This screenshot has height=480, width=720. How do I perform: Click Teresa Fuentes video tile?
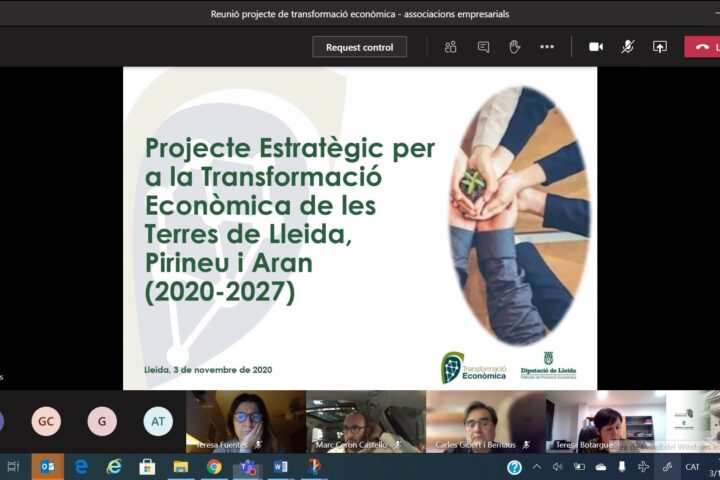[x=245, y=421]
